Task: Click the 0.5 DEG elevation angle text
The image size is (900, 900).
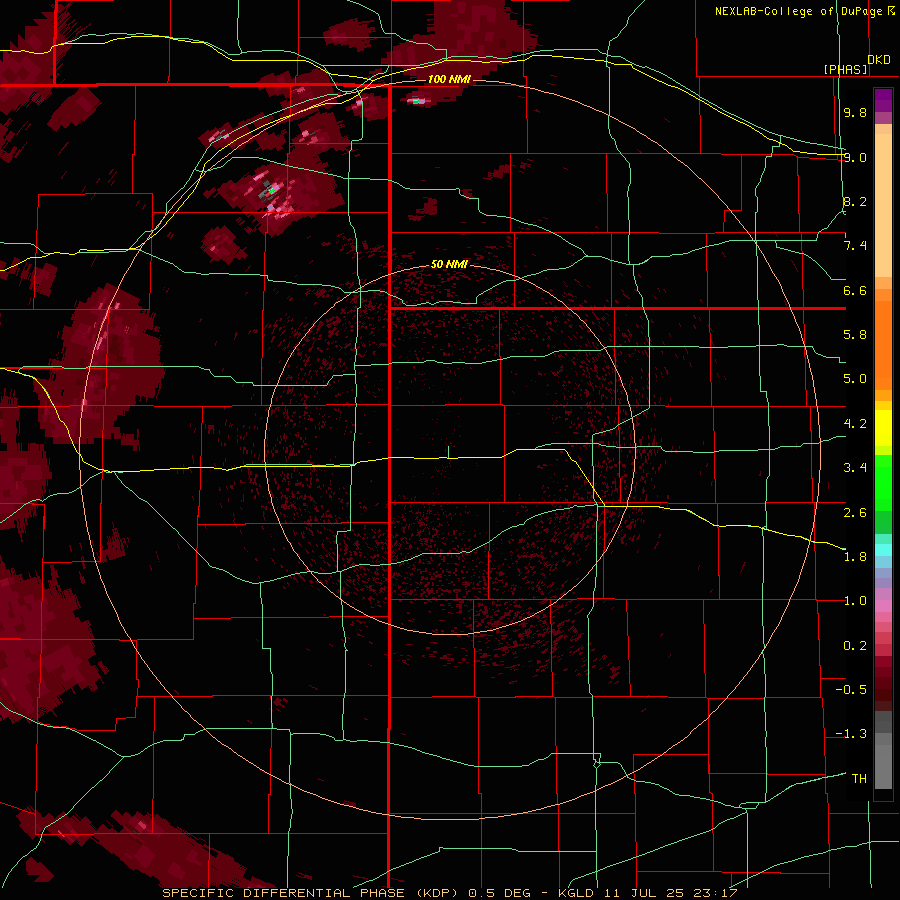Action: click(498, 893)
